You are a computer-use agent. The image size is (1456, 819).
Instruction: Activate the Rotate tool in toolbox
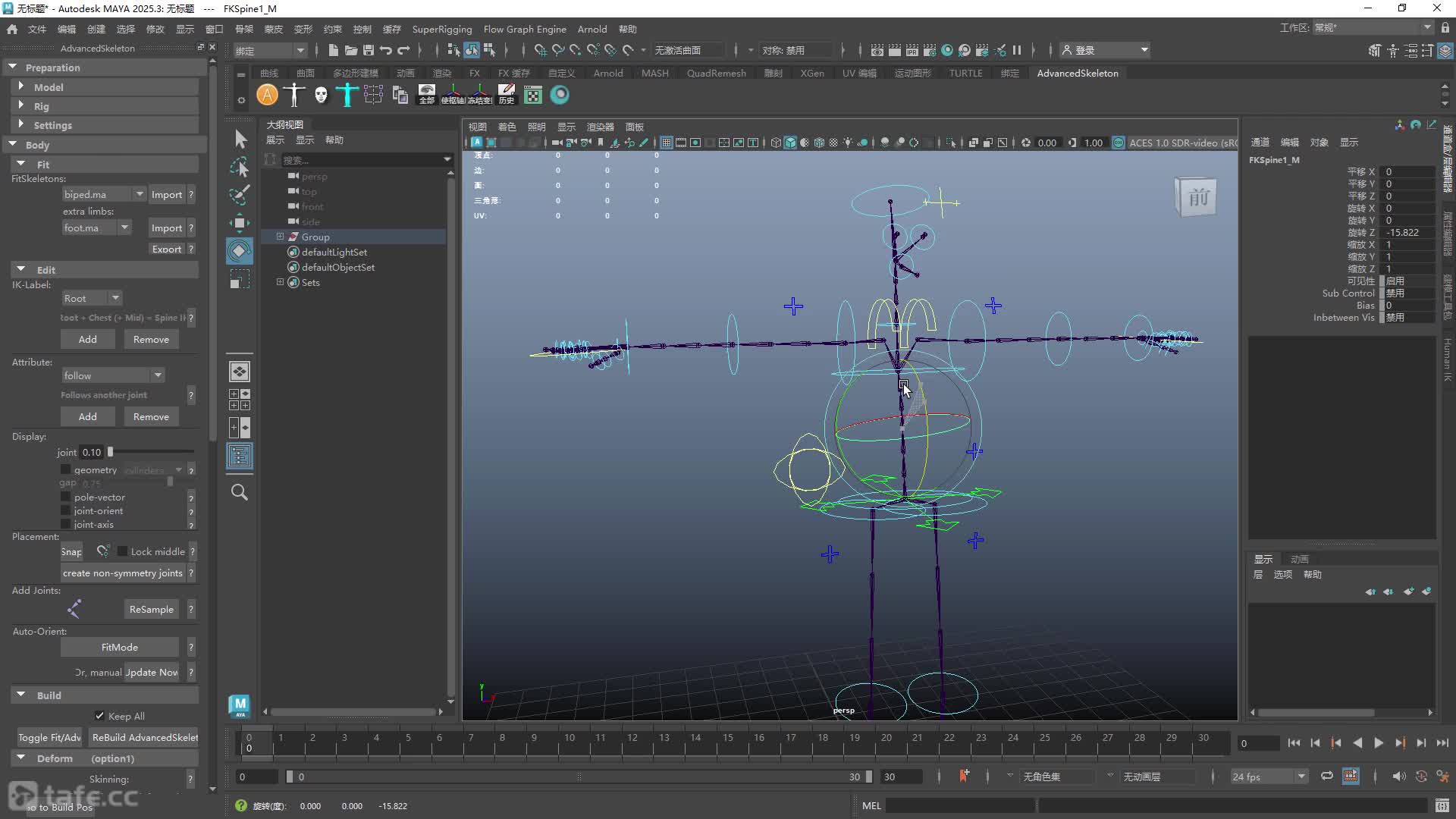240,251
